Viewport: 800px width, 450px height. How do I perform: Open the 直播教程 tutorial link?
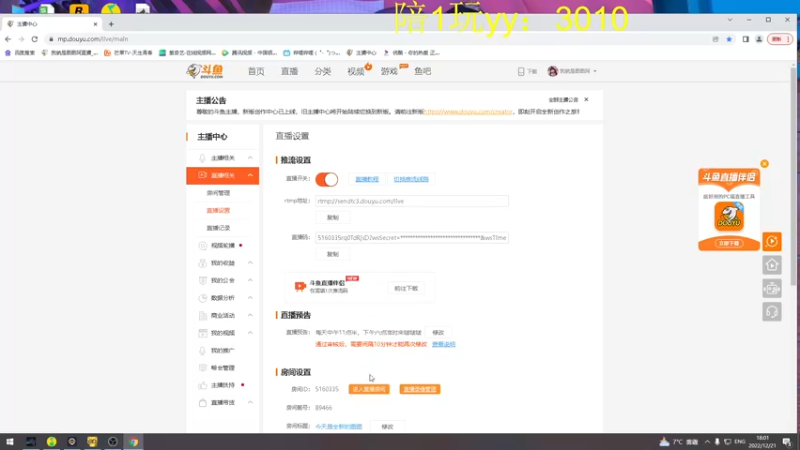pyautogui.click(x=367, y=179)
